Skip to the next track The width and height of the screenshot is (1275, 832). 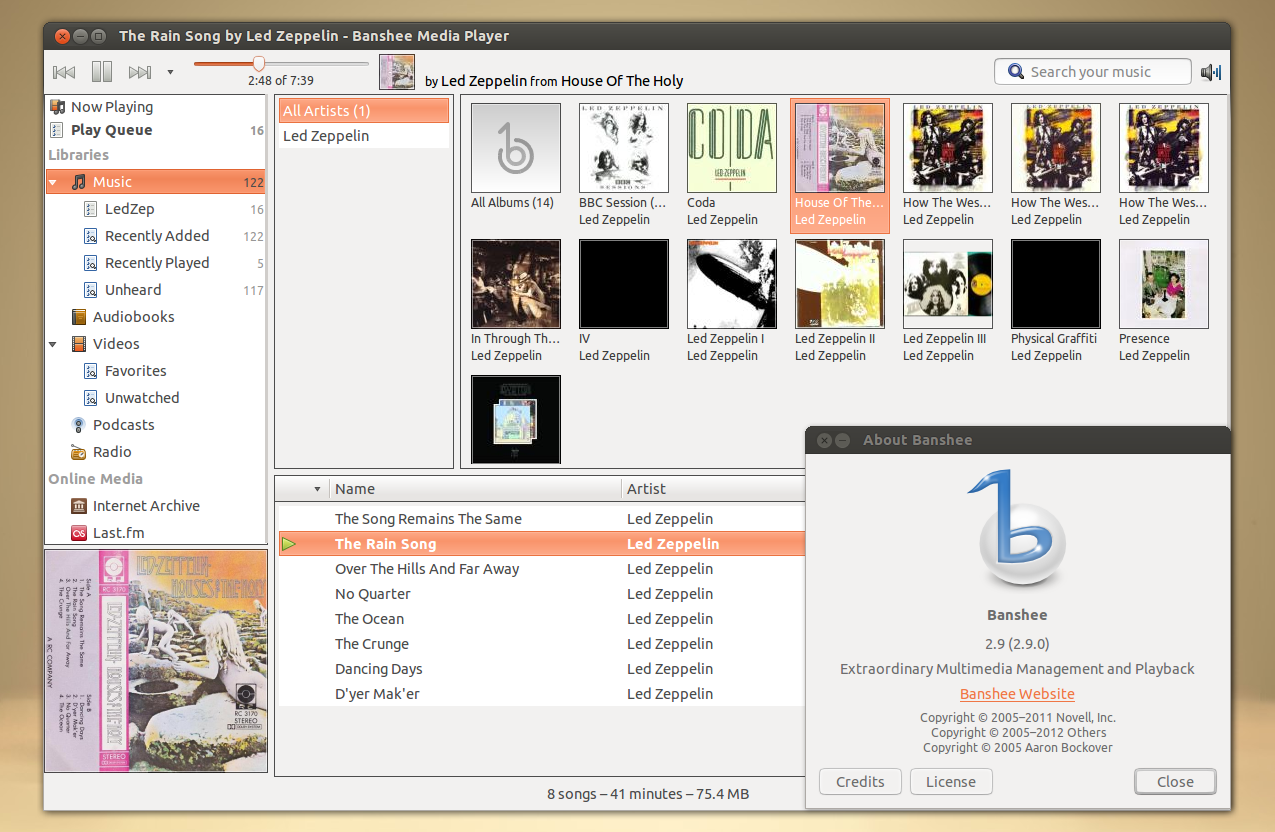[140, 72]
